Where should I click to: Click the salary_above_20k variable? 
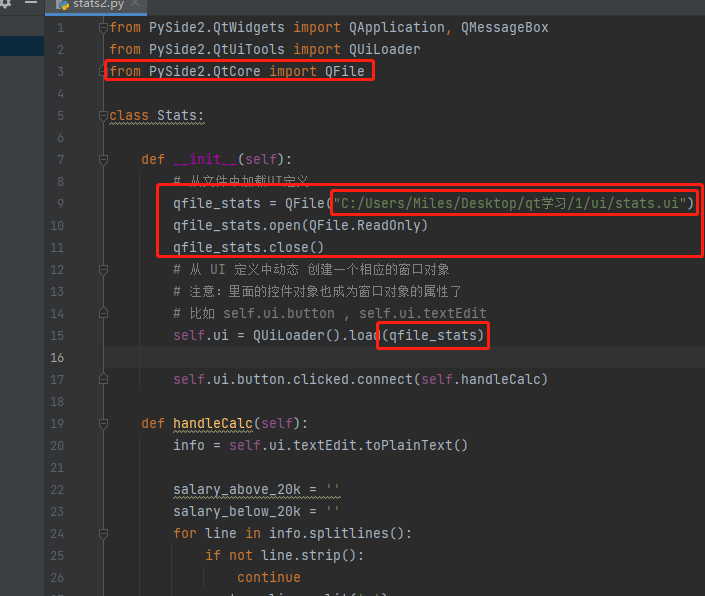pos(237,490)
